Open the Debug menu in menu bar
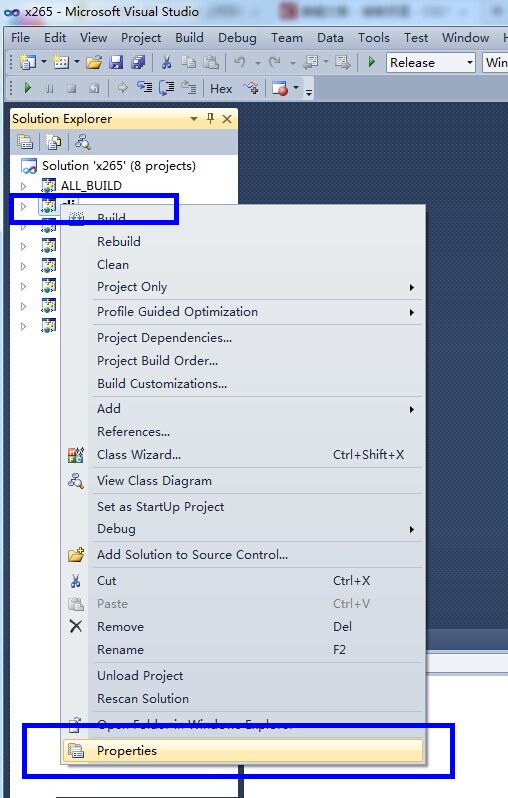 237,38
